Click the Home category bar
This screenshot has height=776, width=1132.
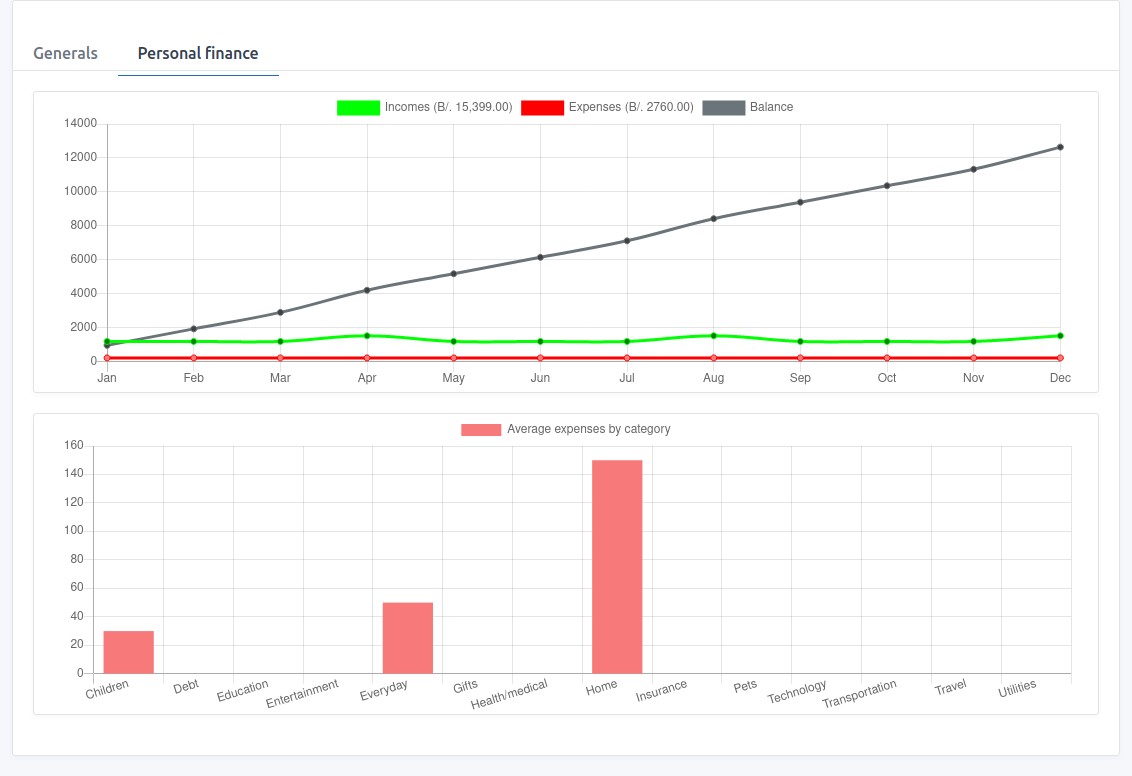click(617, 566)
